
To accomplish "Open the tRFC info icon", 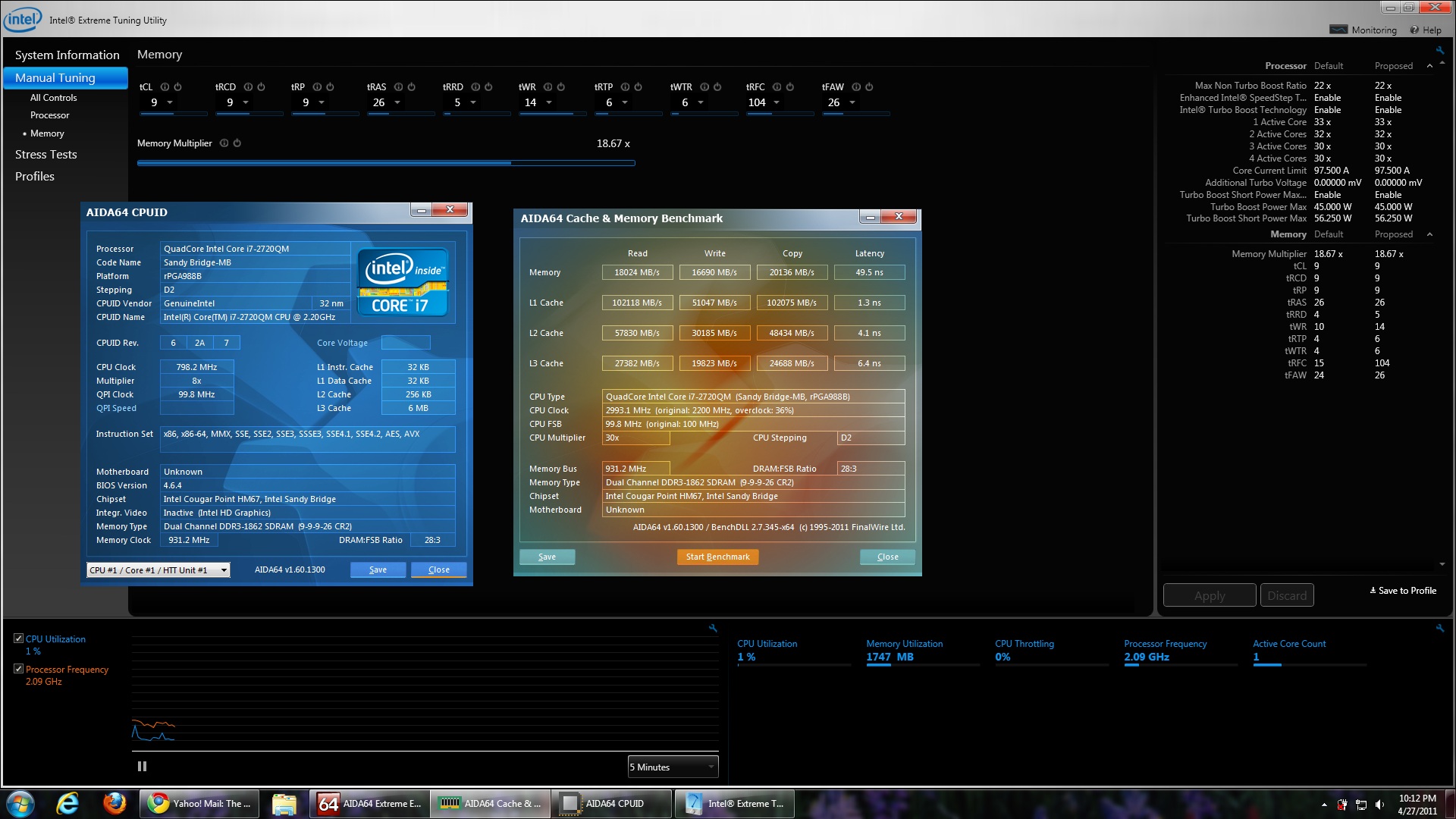I will click(x=777, y=87).
